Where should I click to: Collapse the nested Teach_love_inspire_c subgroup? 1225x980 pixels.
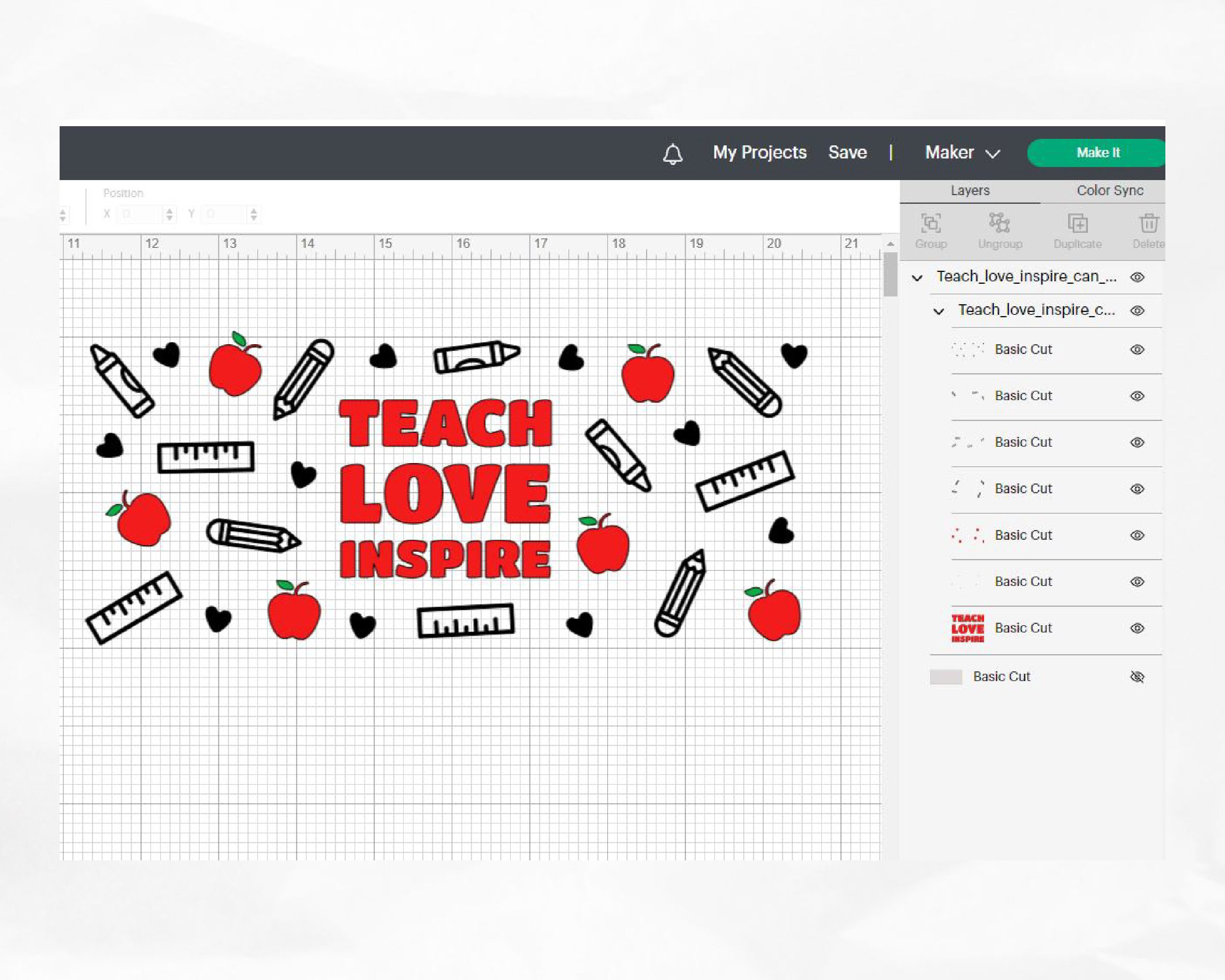[939, 311]
